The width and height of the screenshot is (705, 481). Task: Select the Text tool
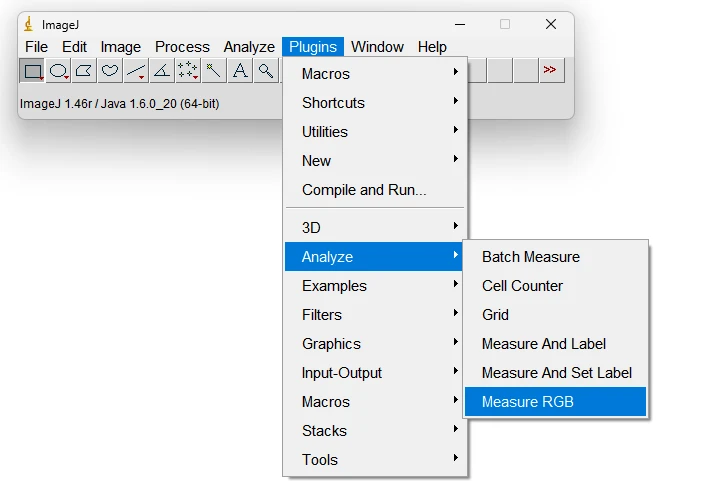point(240,71)
